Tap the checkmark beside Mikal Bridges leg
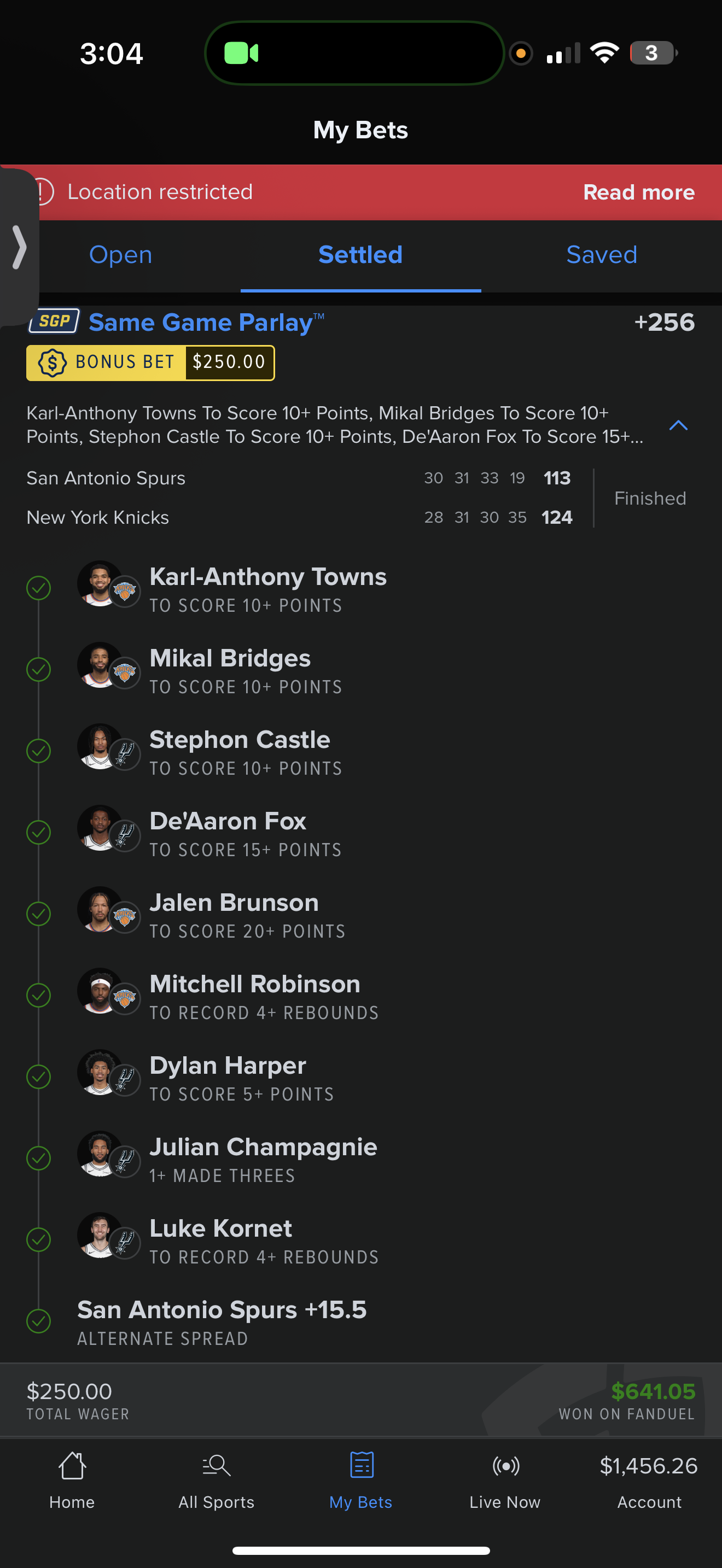722x1568 pixels. pos(38,670)
